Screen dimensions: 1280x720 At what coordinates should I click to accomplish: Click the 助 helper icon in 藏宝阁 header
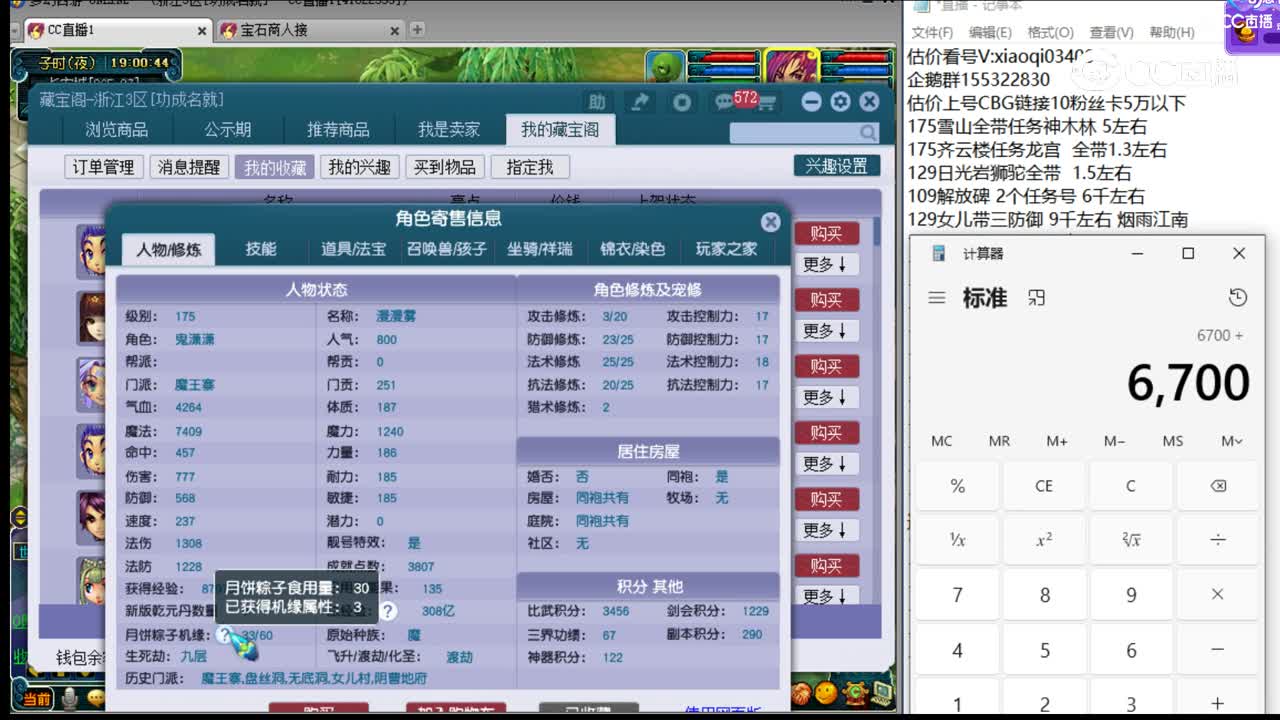pos(597,102)
